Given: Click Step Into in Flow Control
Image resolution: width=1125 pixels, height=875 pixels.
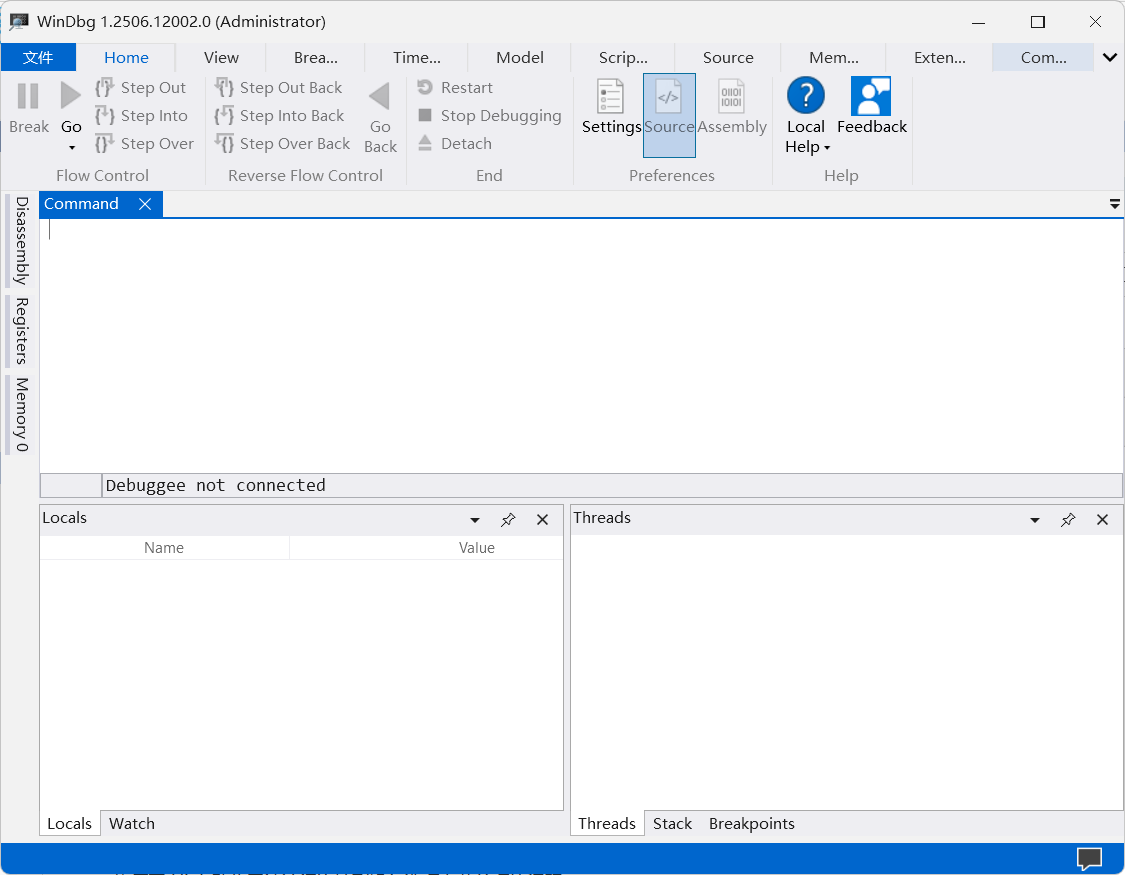Looking at the screenshot, I should (x=141, y=115).
